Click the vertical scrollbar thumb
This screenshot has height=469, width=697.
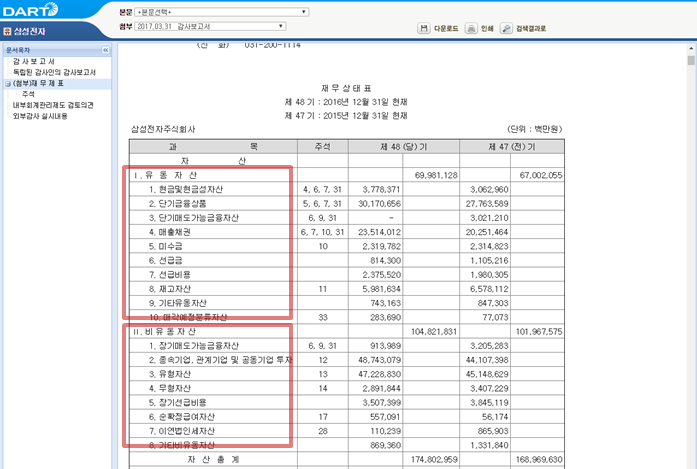691,60
